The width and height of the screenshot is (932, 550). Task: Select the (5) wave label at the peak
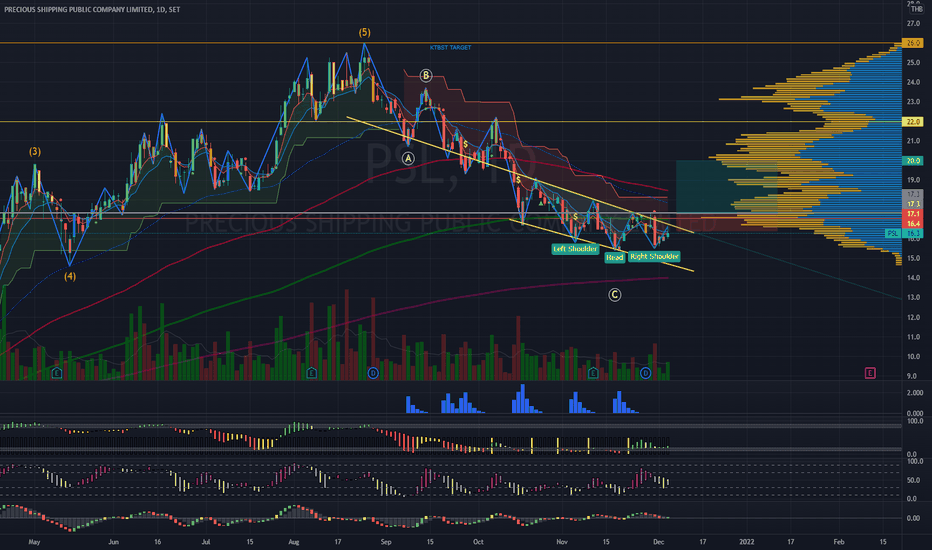(x=364, y=33)
